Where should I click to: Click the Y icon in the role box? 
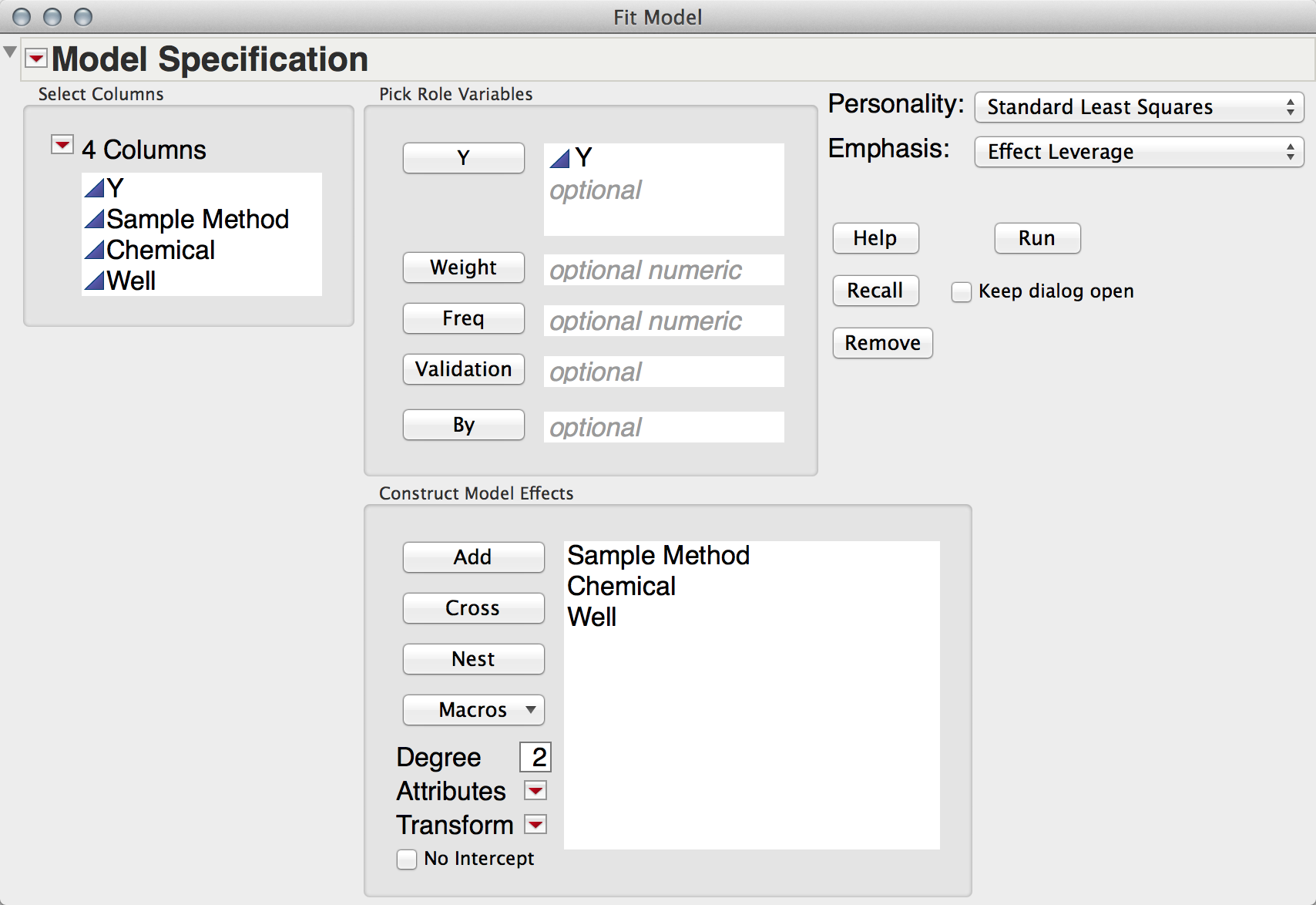point(560,159)
